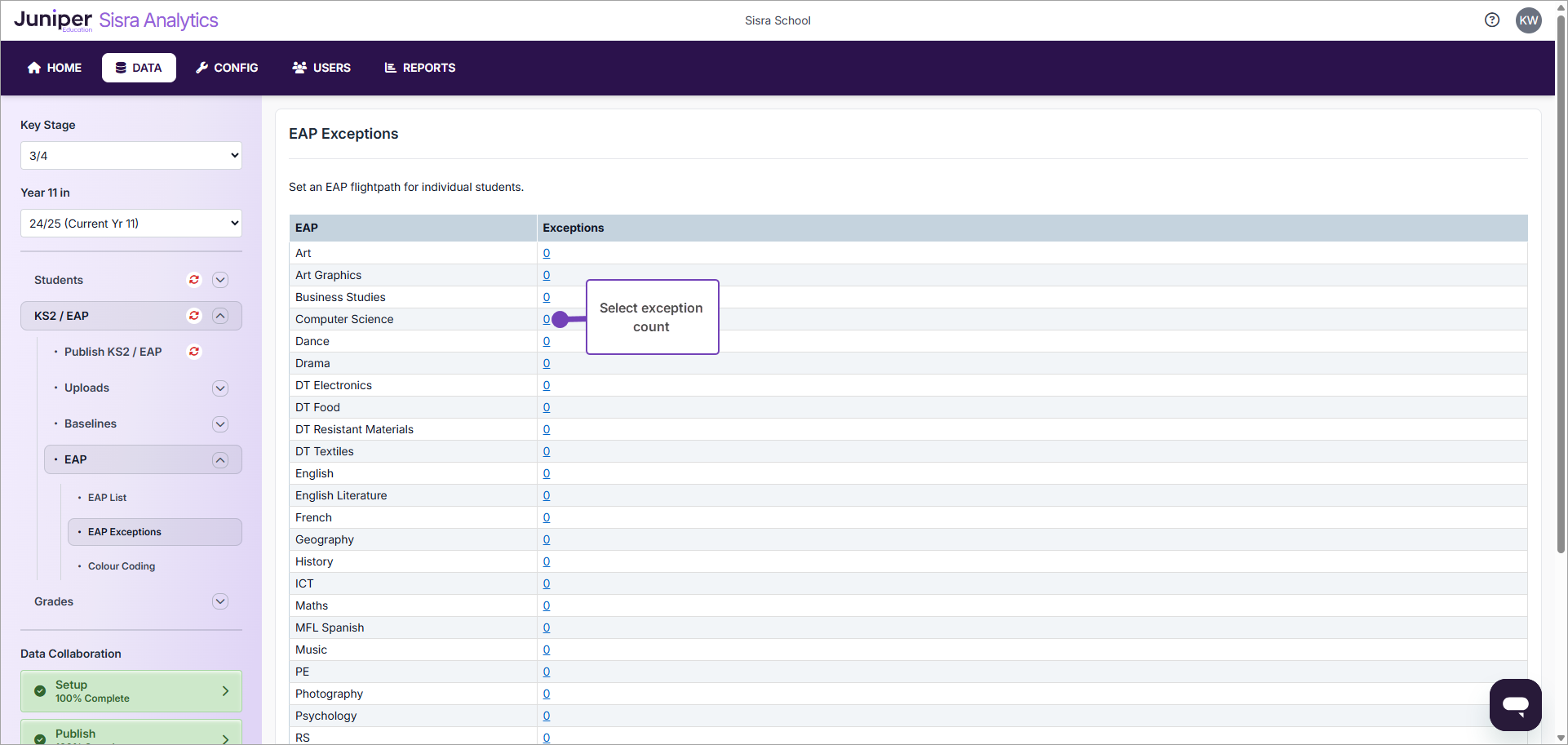
Task: Click the Juniper Sisra Analytics logo
Action: (116, 20)
